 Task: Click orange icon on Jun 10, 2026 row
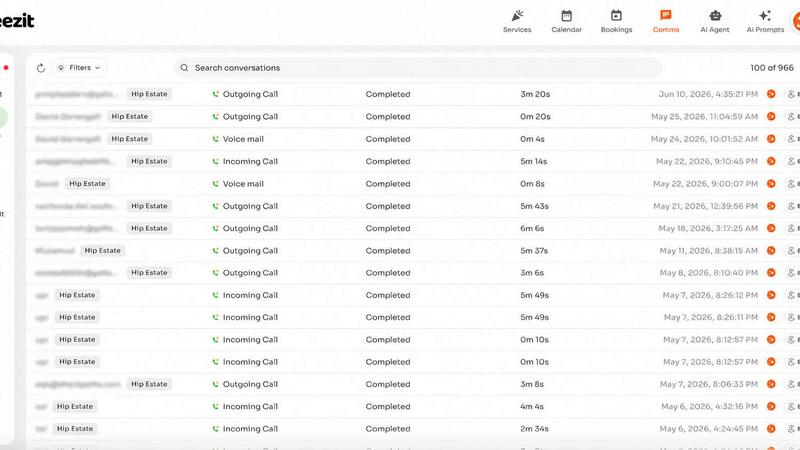coord(771,94)
